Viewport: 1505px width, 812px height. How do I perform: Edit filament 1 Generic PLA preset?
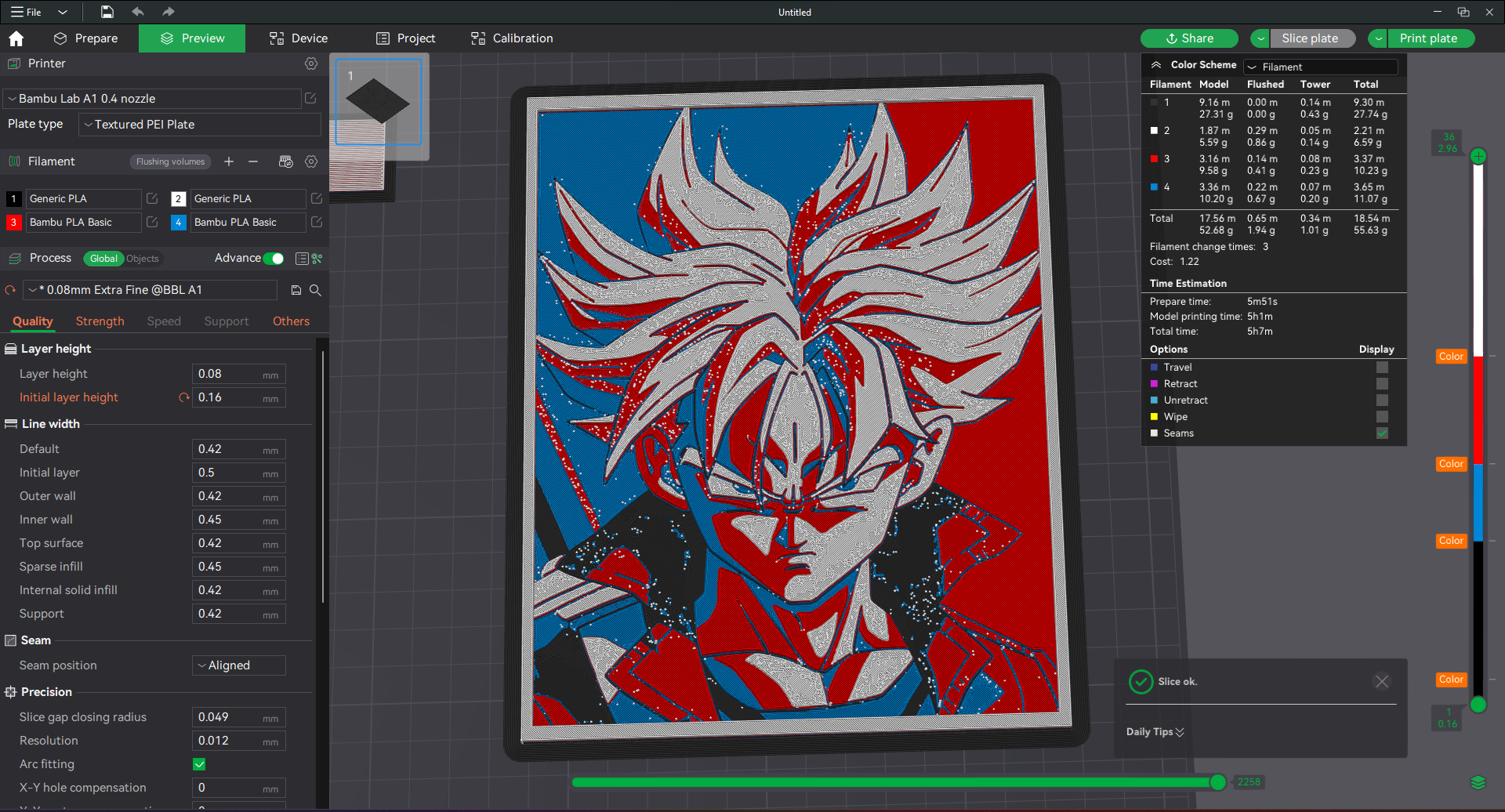pyautogui.click(x=152, y=198)
